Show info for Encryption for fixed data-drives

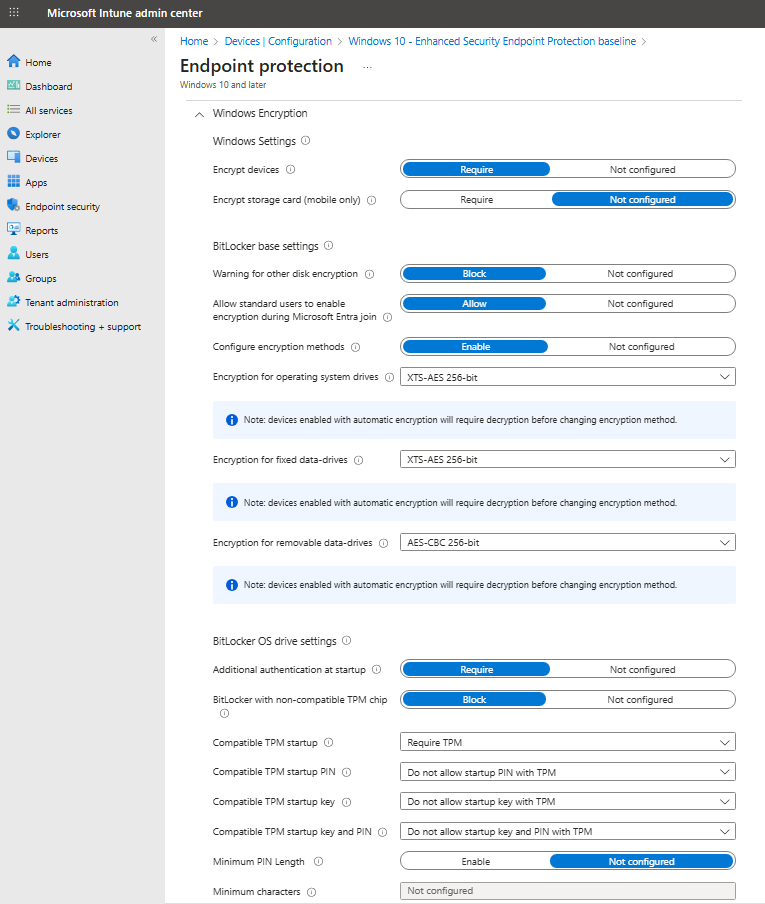click(x=359, y=460)
